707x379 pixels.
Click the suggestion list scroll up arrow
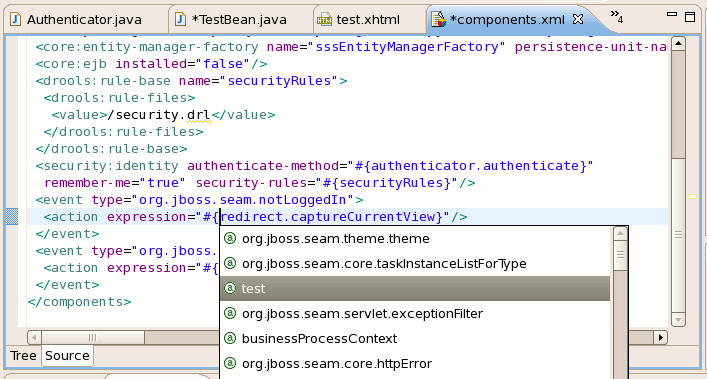coord(620,233)
